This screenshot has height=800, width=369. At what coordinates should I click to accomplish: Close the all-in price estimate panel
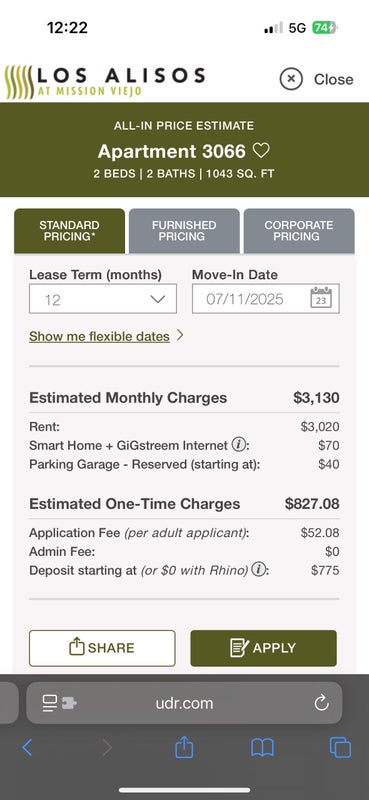coord(316,79)
